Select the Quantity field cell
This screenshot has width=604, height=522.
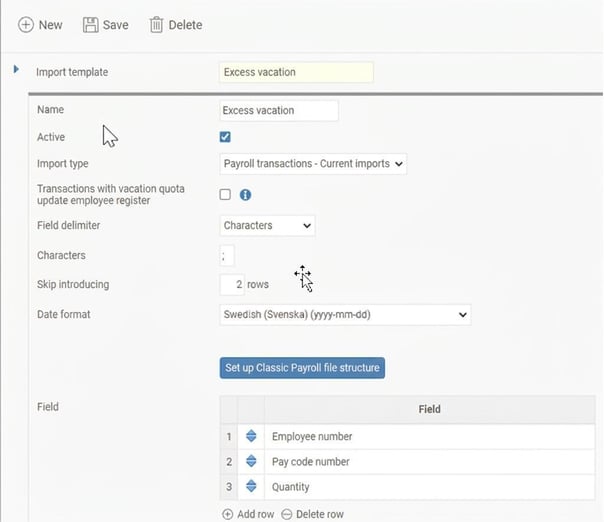pos(430,487)
